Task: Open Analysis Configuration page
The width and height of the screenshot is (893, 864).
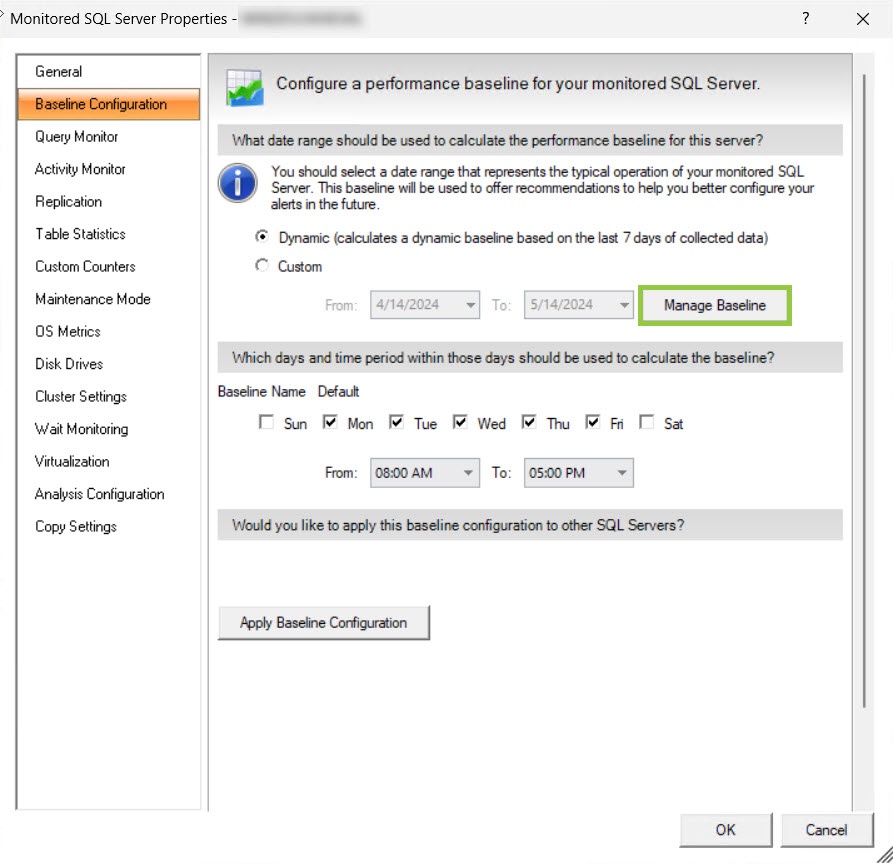Action: coord(108,494)
